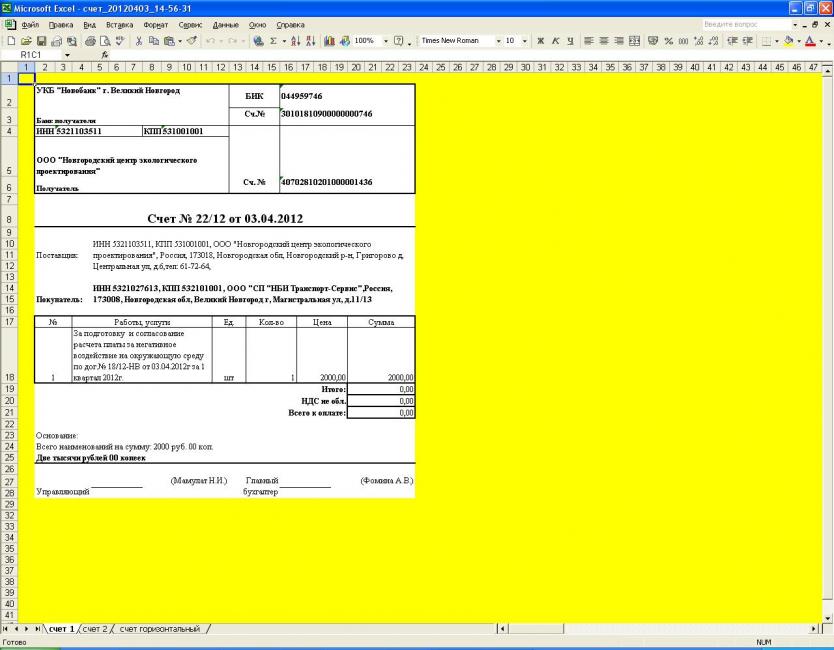
Task: Switch to the 'счет 2' sheet tab
Action: [x=95, y=628]
